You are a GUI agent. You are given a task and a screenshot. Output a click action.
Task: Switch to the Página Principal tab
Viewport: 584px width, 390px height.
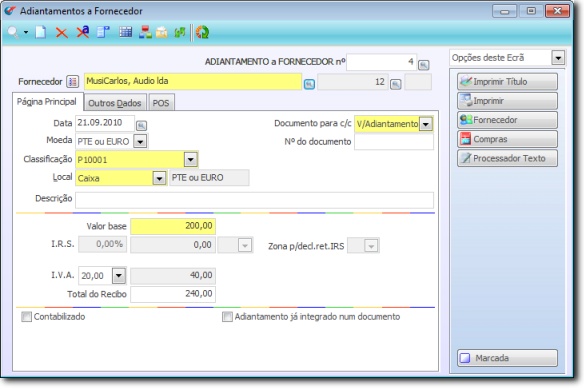coord(47,102)
